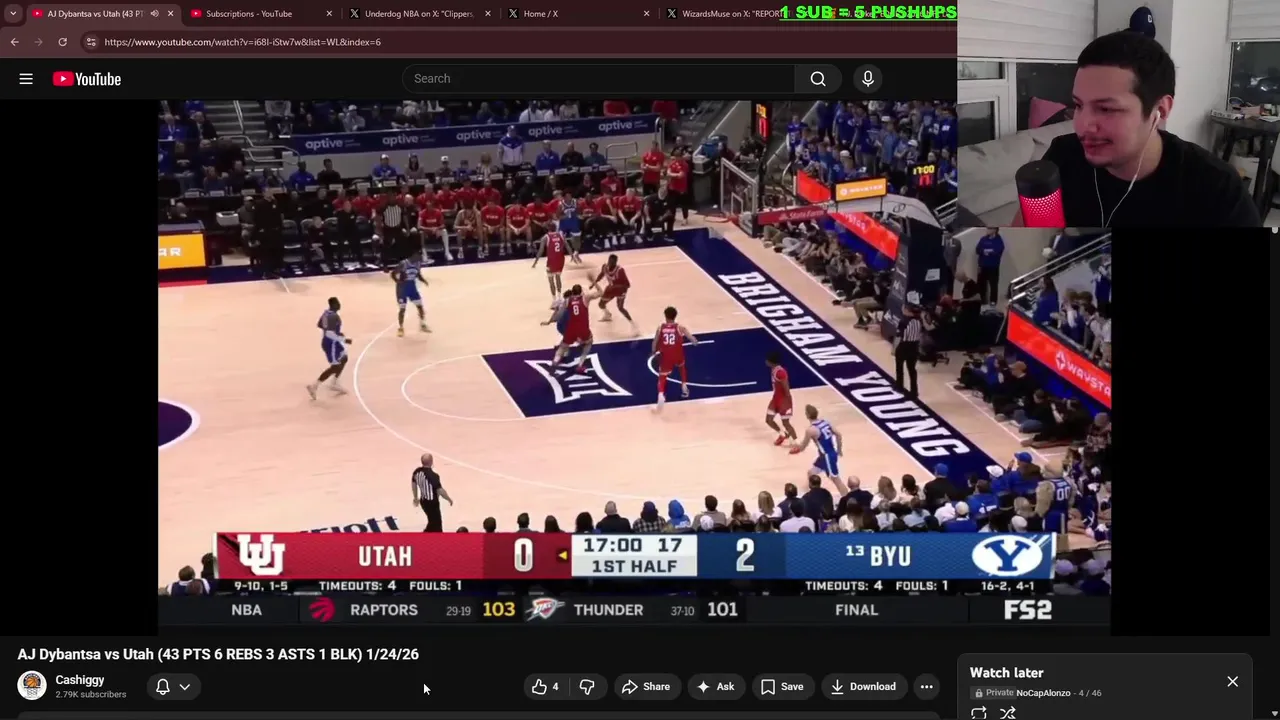The image size is (1280, 720).
Task: Reload the page
Action: point(62,42)
